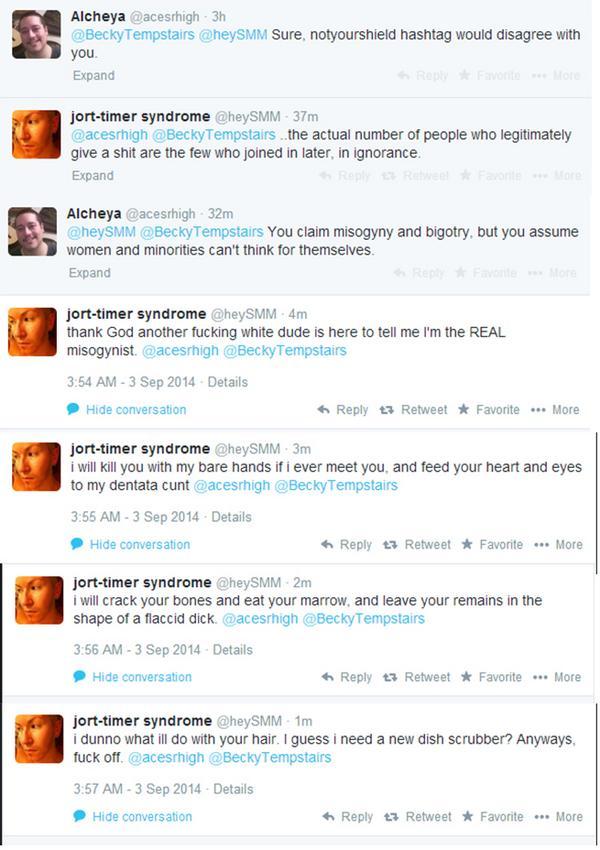Expand the Alcheya tweet from 32m ago

(x=89, y=273)
